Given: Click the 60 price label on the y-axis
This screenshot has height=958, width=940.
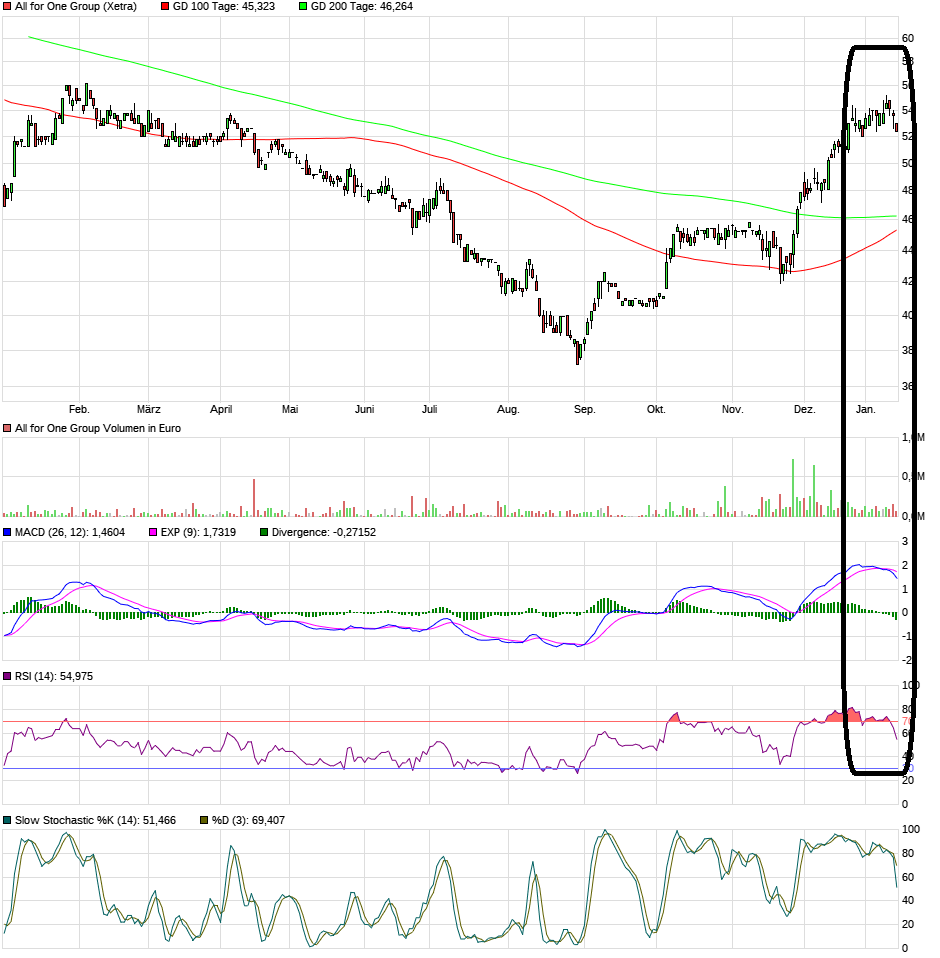Looking at the screenshot, I should point(908,38).
